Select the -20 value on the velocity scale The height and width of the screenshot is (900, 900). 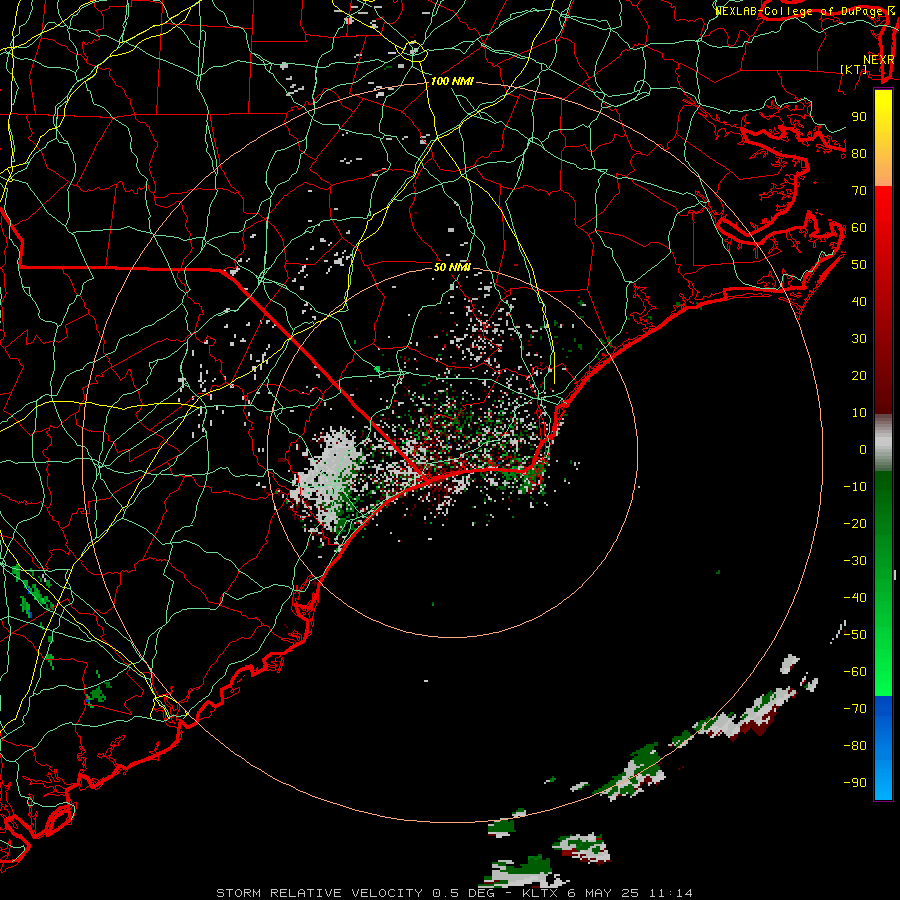point(855,524)
